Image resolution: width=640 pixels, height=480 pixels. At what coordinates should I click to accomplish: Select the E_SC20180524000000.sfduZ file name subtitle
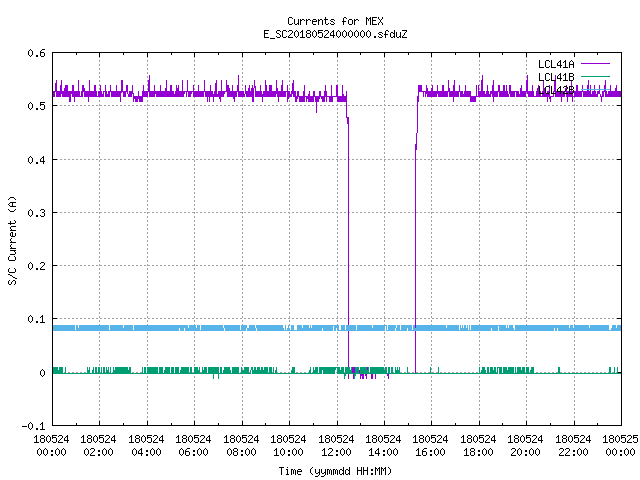[x=335, y=34]
